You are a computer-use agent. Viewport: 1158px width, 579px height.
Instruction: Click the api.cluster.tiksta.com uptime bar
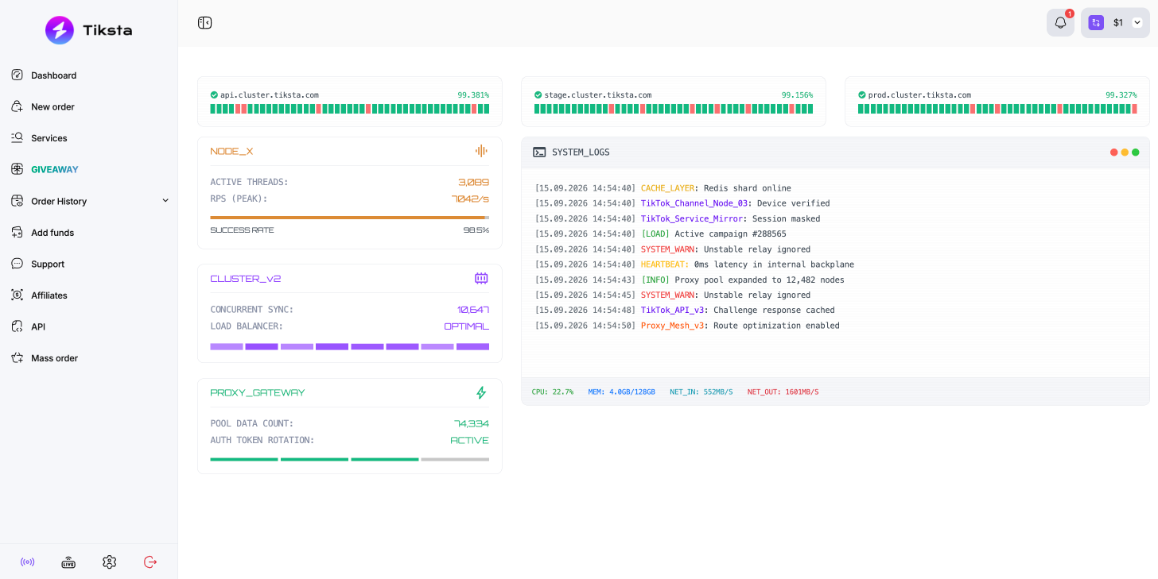pos(349,109)
